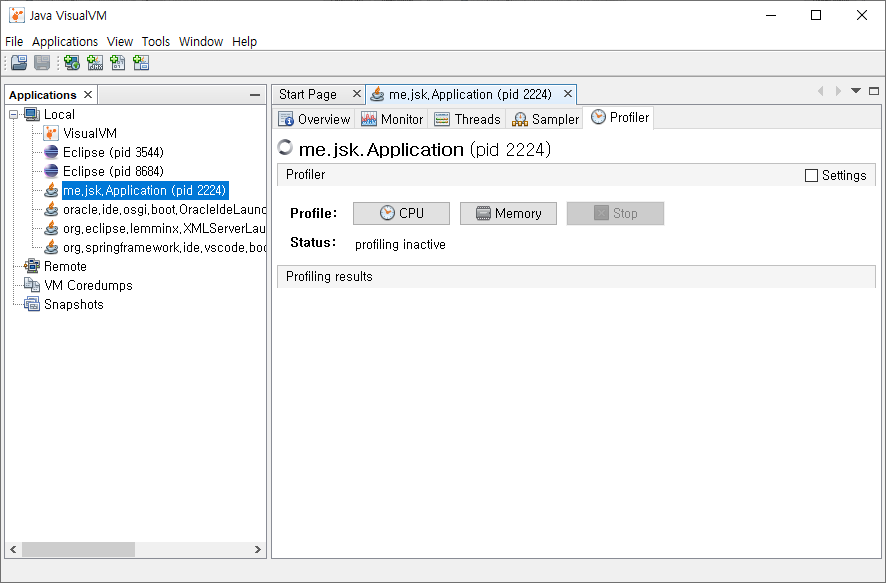Click the Profiling results section header
Screen dimensions: 886x583
click(576, 277)
